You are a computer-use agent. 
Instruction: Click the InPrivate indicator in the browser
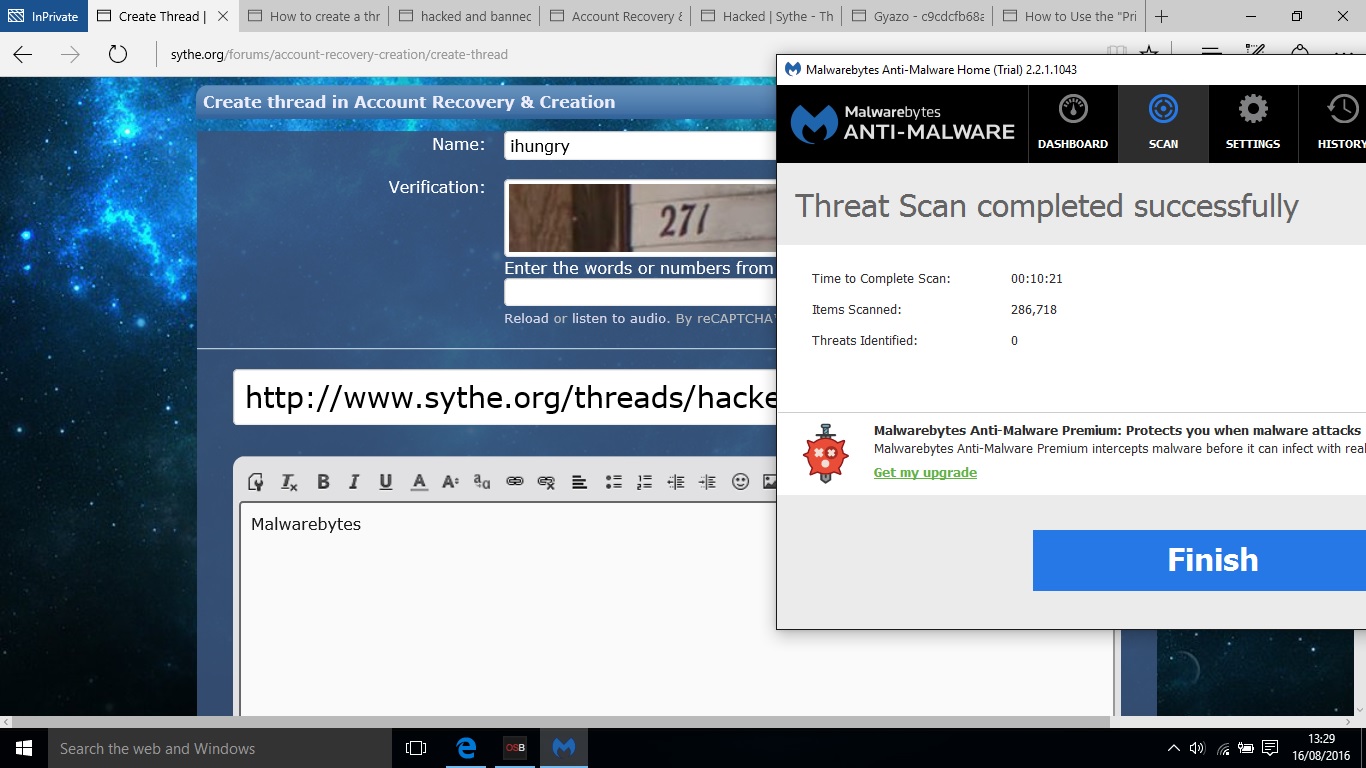tap(43, 16)
